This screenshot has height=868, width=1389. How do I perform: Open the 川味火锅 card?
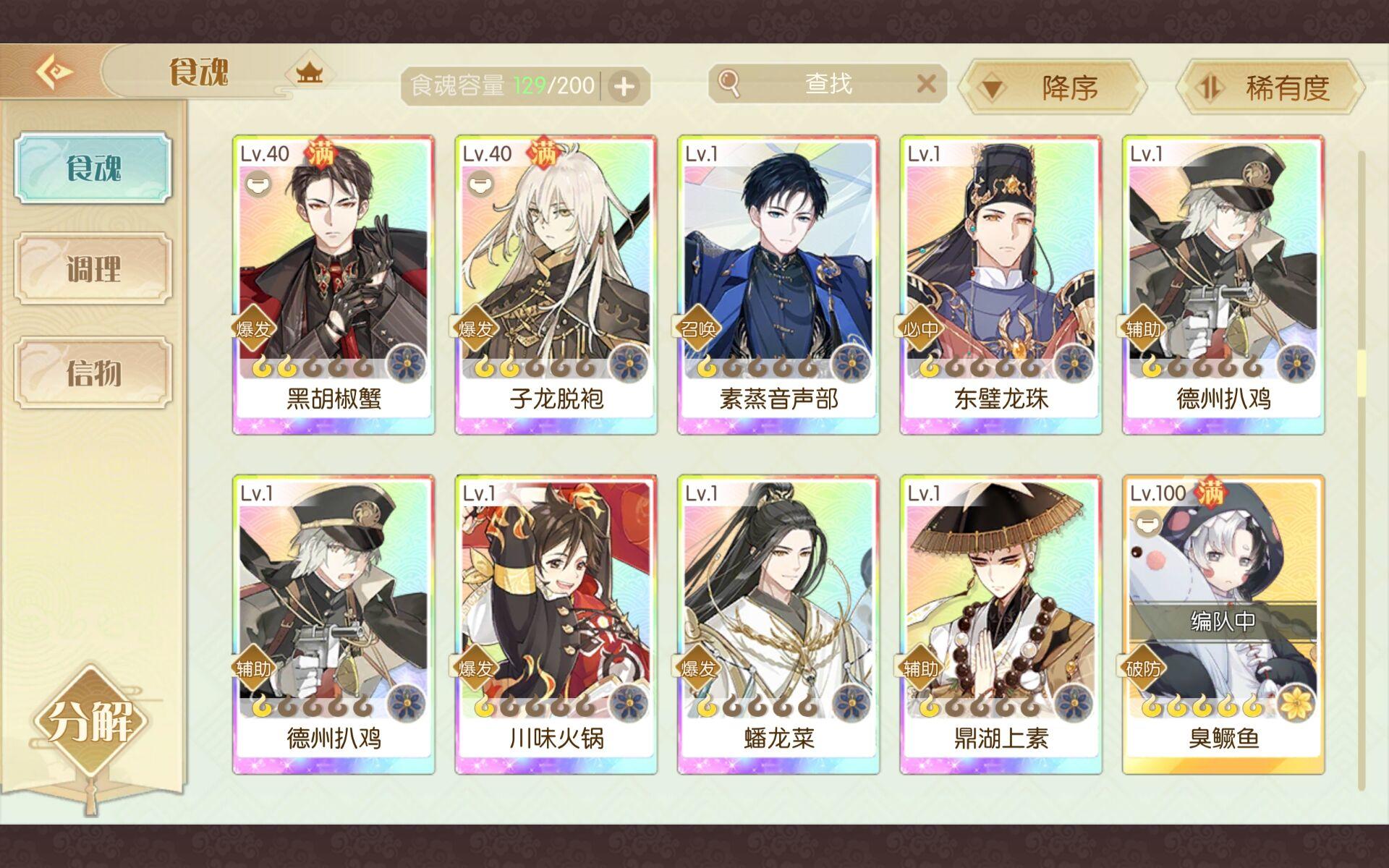point(556,624)
